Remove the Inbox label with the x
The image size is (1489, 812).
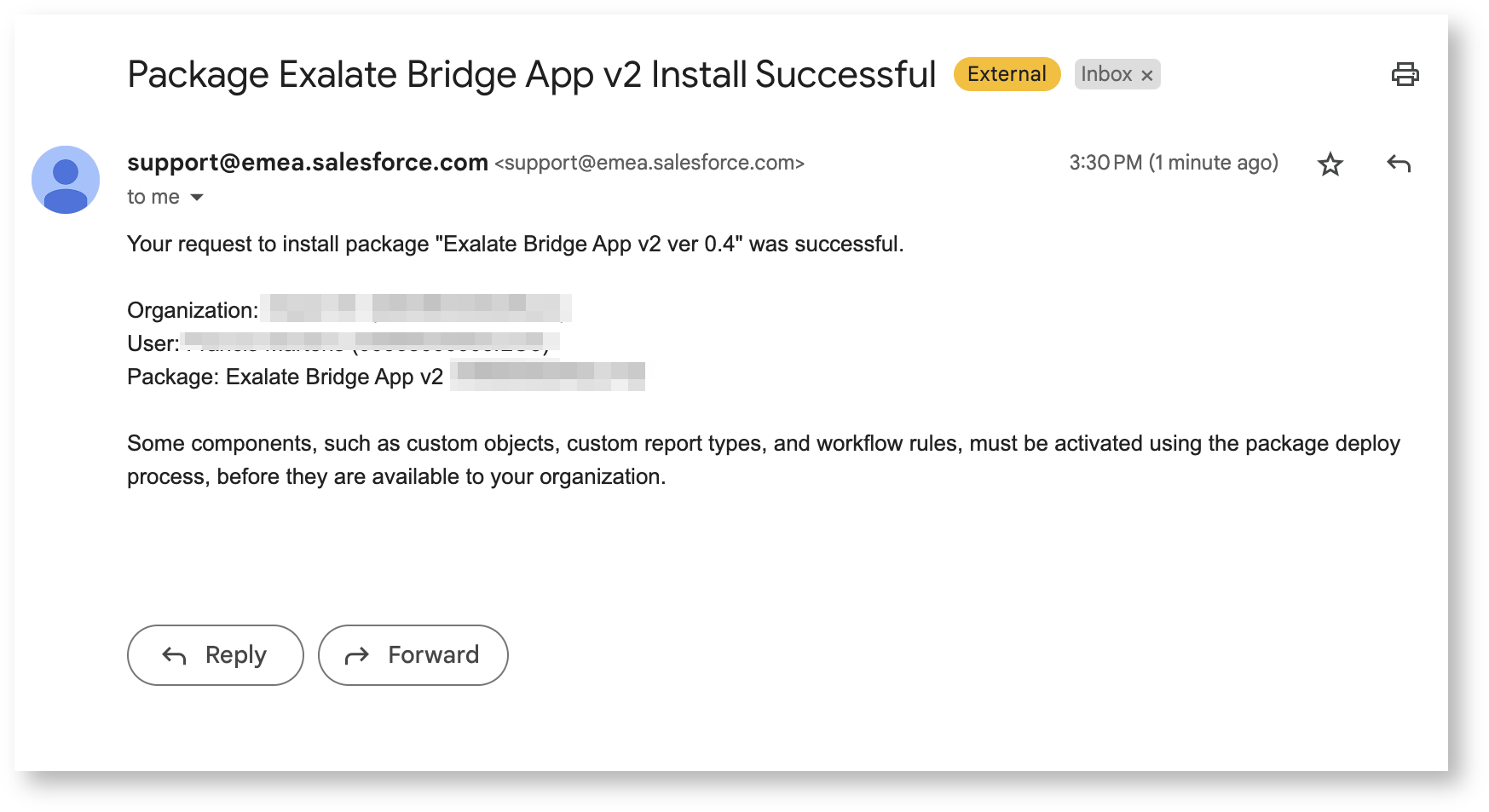click(x=1147, y=76)
